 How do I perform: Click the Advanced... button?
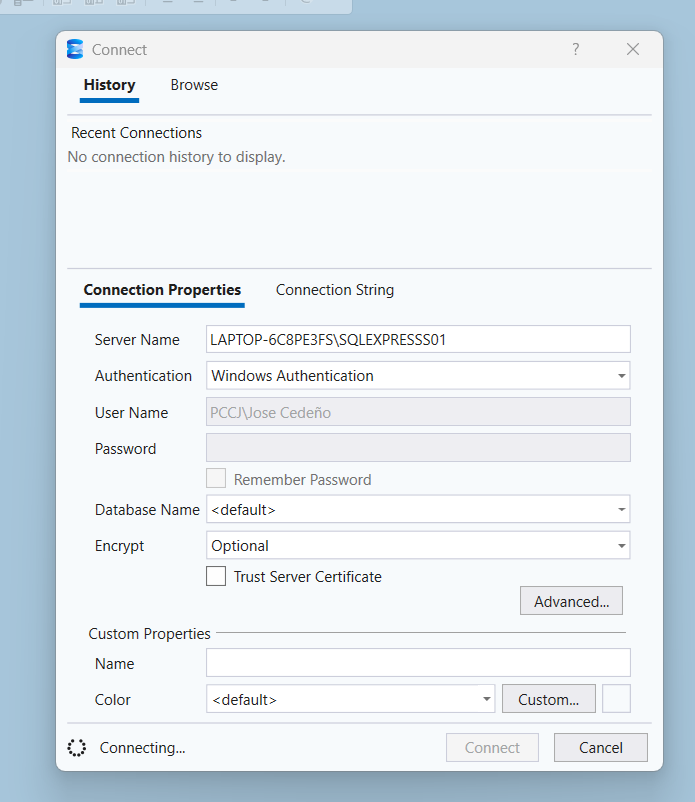(571, 601)
